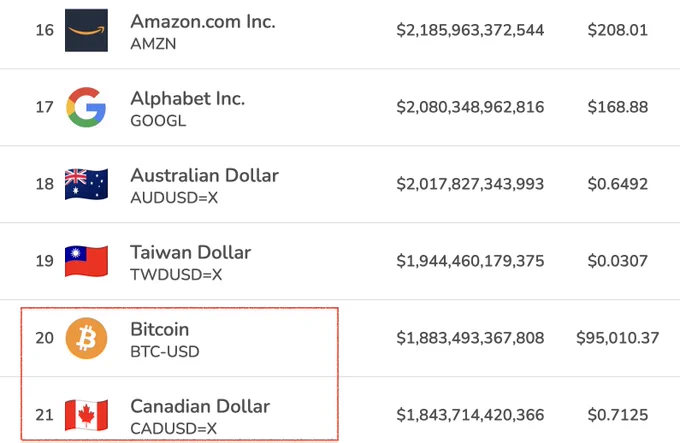Click Bitcoin price $95,010.37

[618, 338]
